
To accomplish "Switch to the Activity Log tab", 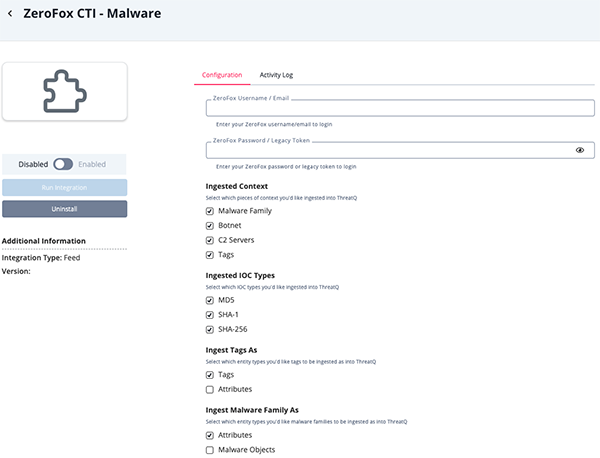I will [x=276, y=75].
